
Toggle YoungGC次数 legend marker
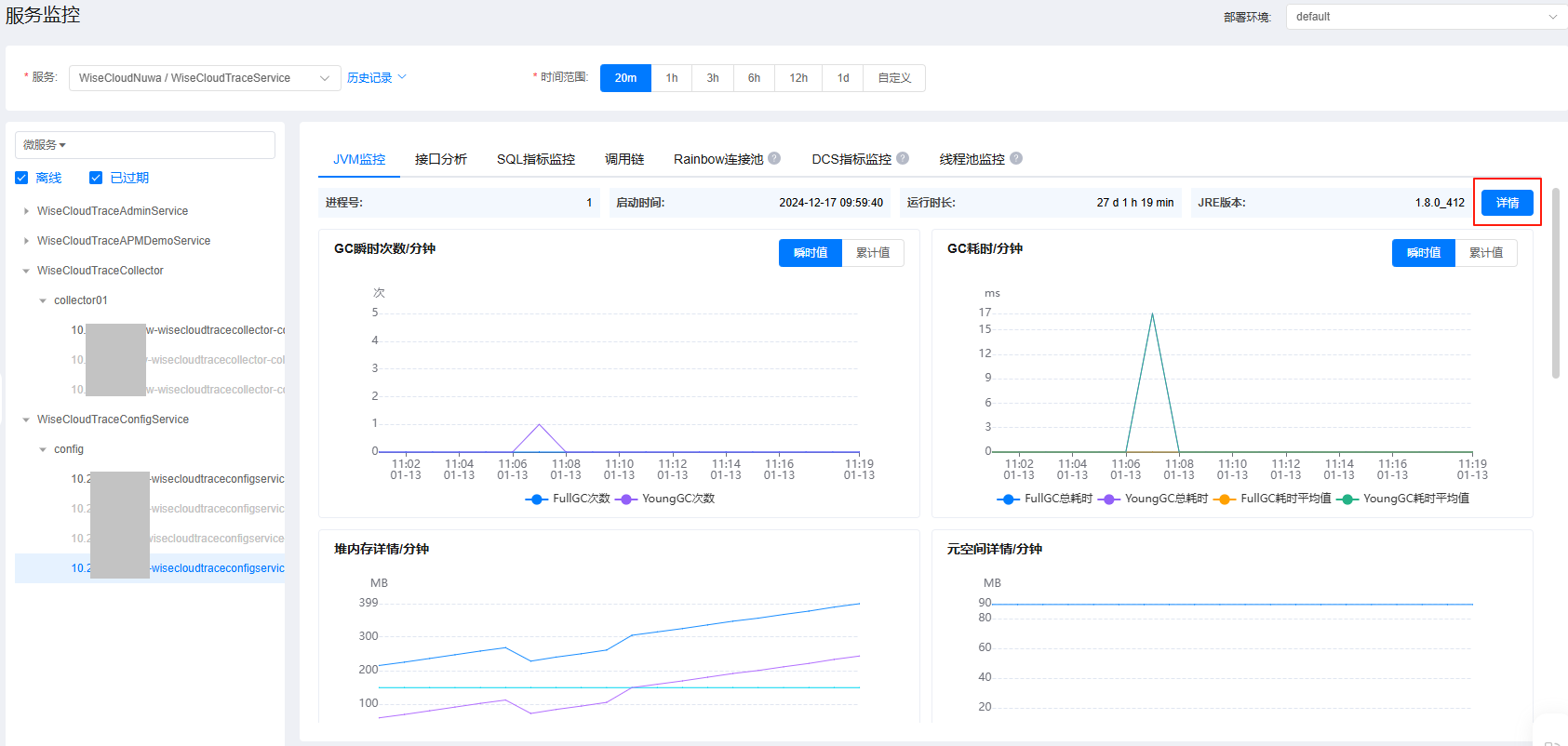tap(626, 500)
